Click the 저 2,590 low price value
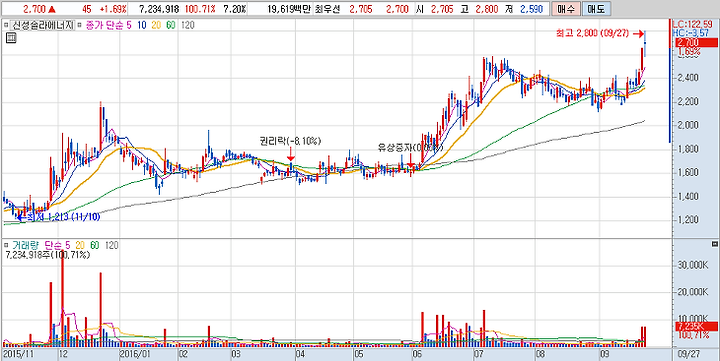The image size is (720, 361). pyautogui.click(x=533, y=9)
